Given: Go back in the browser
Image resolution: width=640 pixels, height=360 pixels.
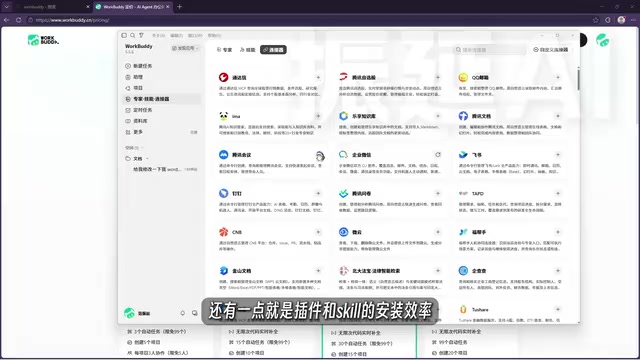Looking at the screenshot, I should (x=7, y=20).
